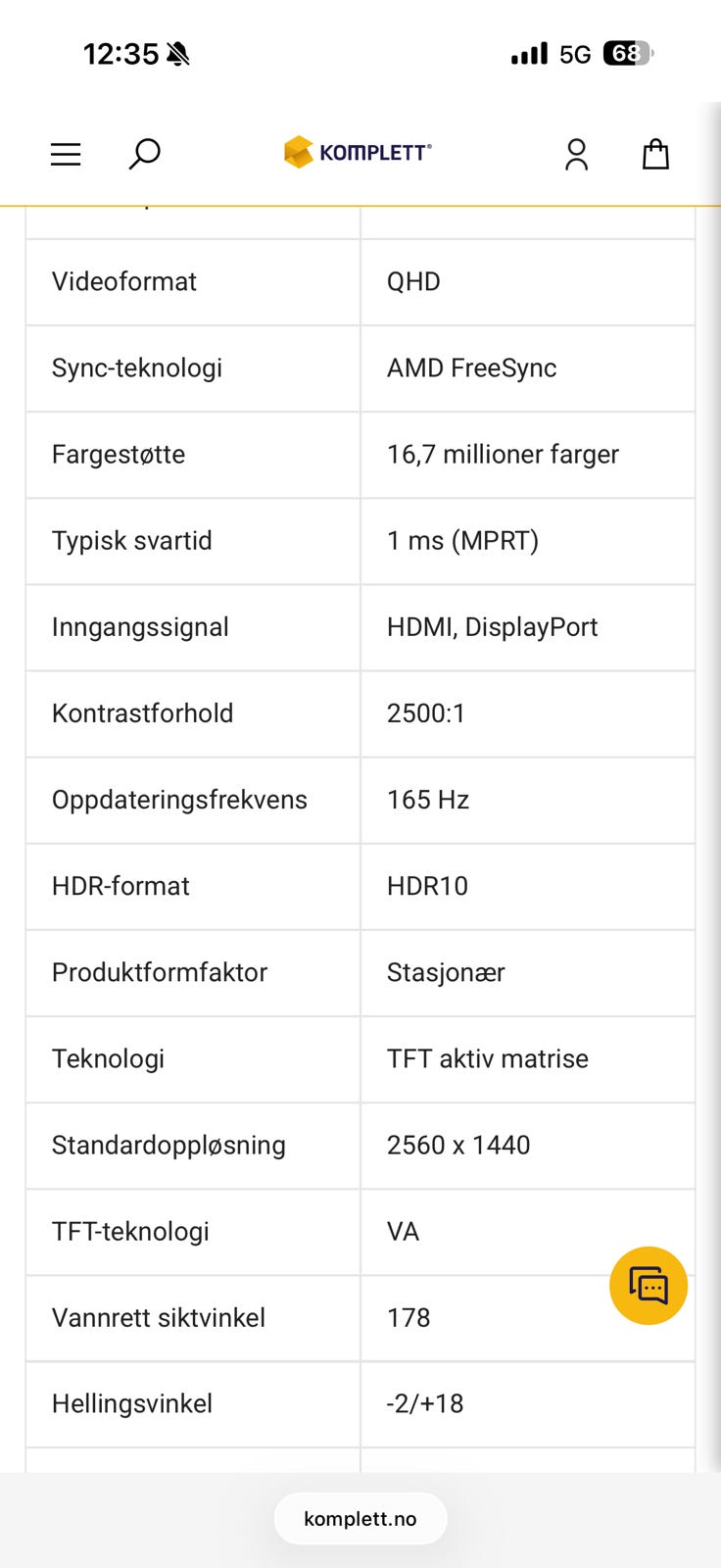Select the Videoformat row label

click(x=124, y=282)
